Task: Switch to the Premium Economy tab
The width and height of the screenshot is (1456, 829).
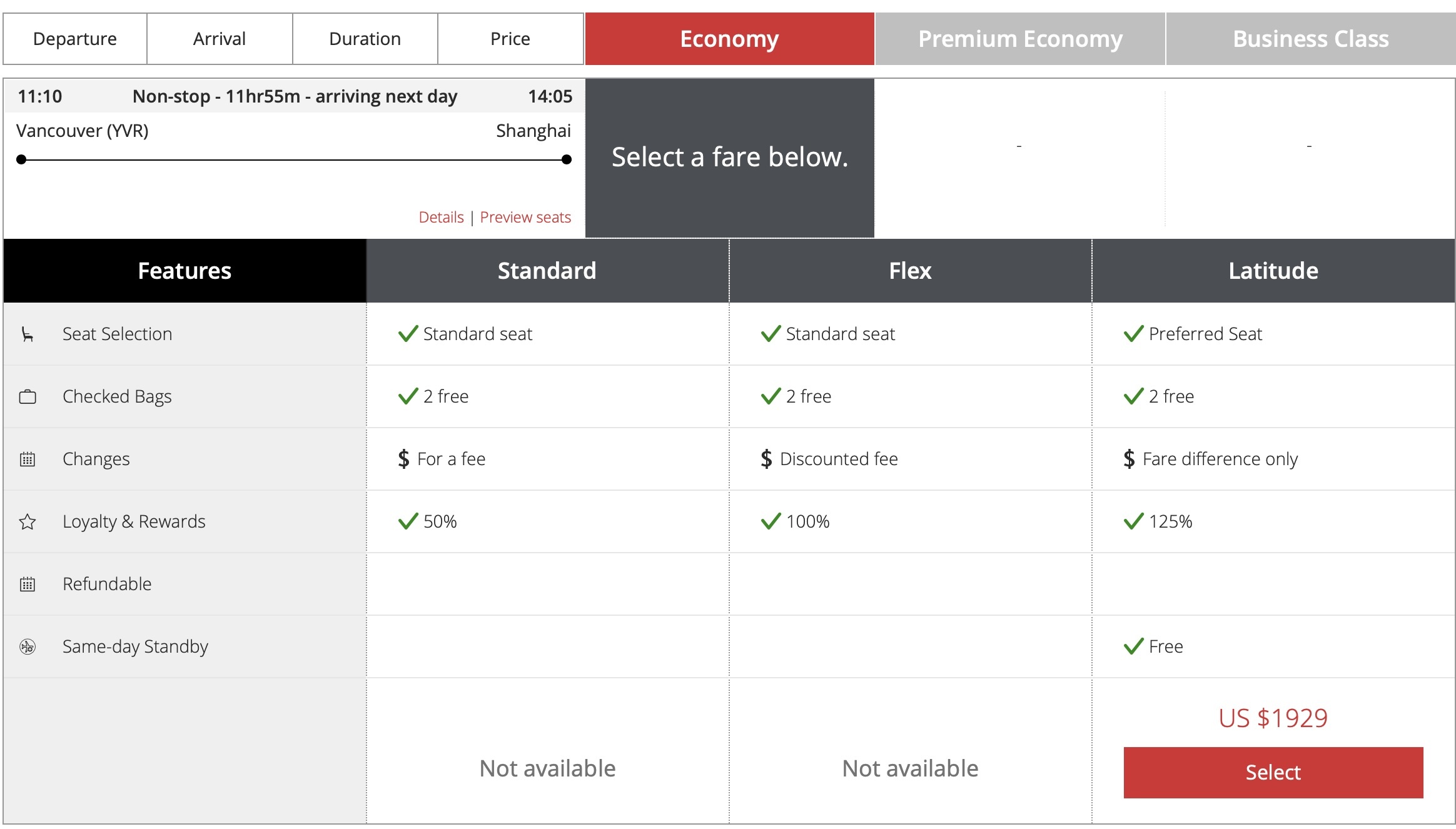Action: (x=1019, y=39)
